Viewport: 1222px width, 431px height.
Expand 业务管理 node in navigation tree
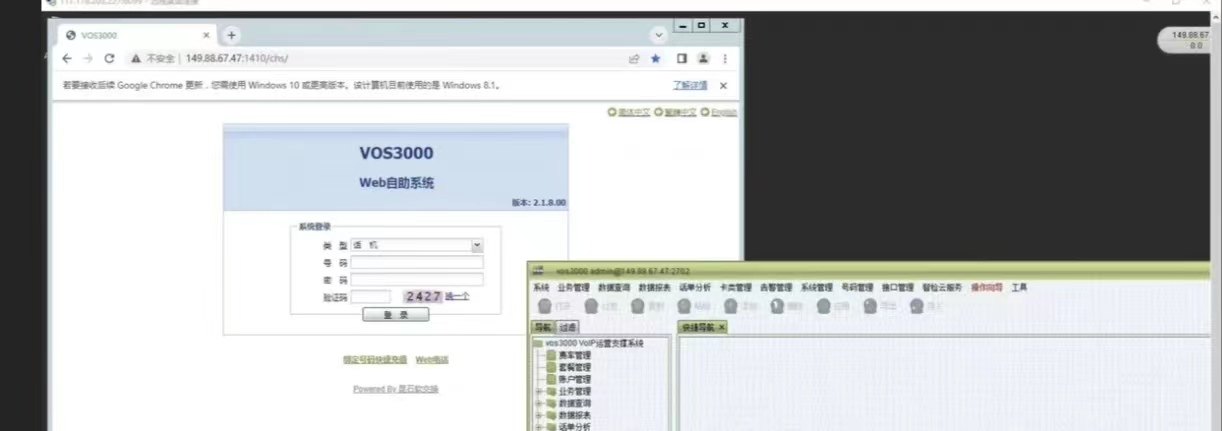538,391
